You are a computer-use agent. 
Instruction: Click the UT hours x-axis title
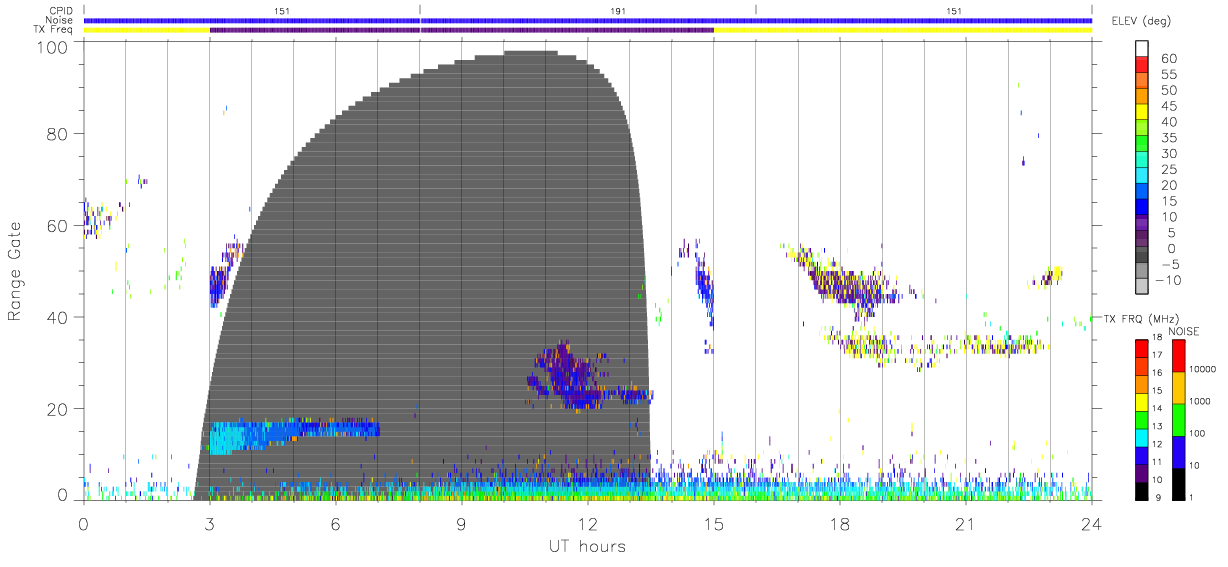[x=588, y=547]
